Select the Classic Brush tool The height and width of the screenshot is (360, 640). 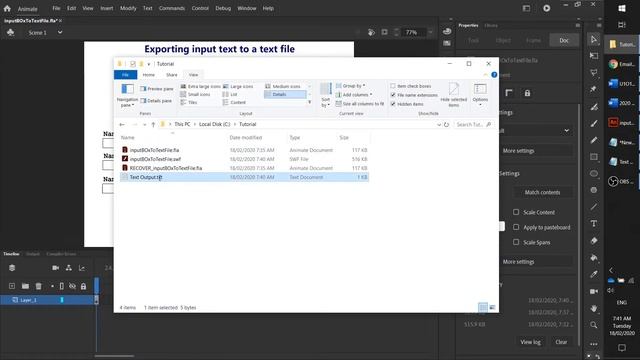[x=594, y=123]
